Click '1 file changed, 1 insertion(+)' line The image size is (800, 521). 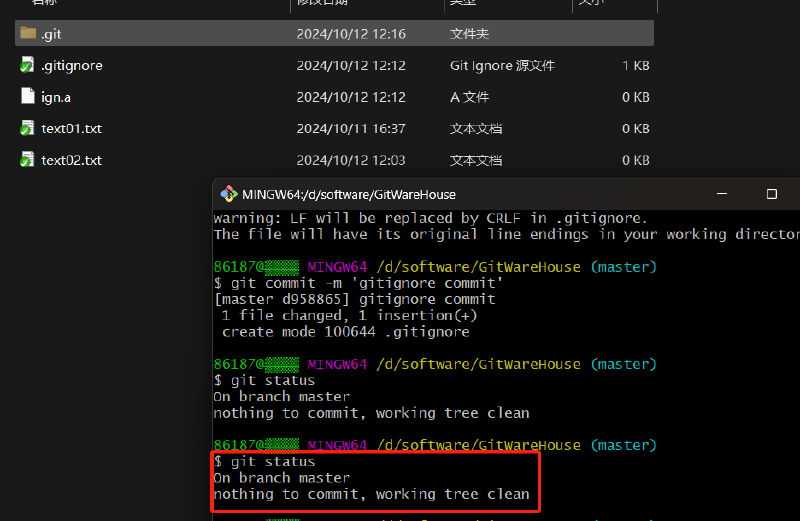pyautogui.click(x=349, y=316)
